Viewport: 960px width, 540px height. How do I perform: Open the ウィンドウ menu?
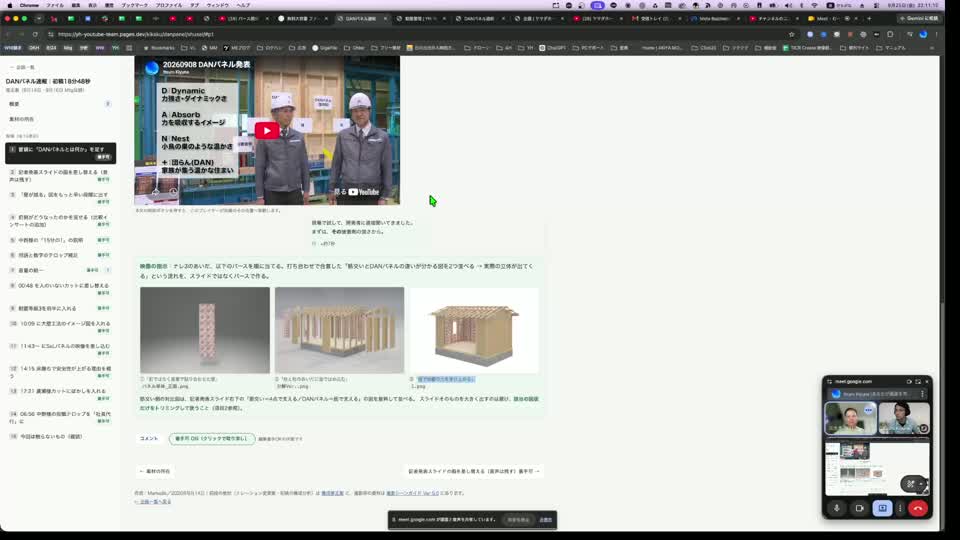pos(217,5)
